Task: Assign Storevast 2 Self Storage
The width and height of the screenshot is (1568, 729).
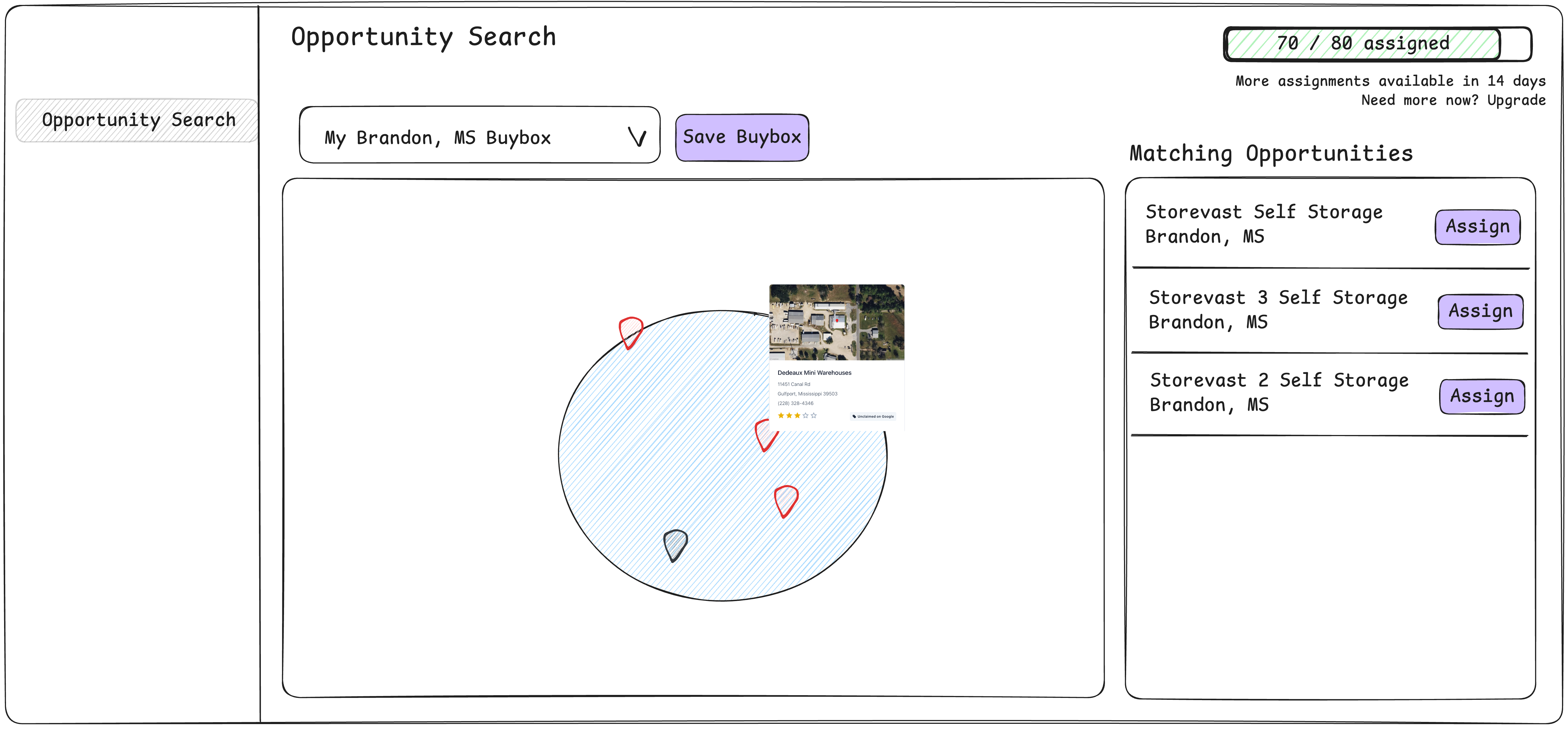Action: (x=1482, y=397)
